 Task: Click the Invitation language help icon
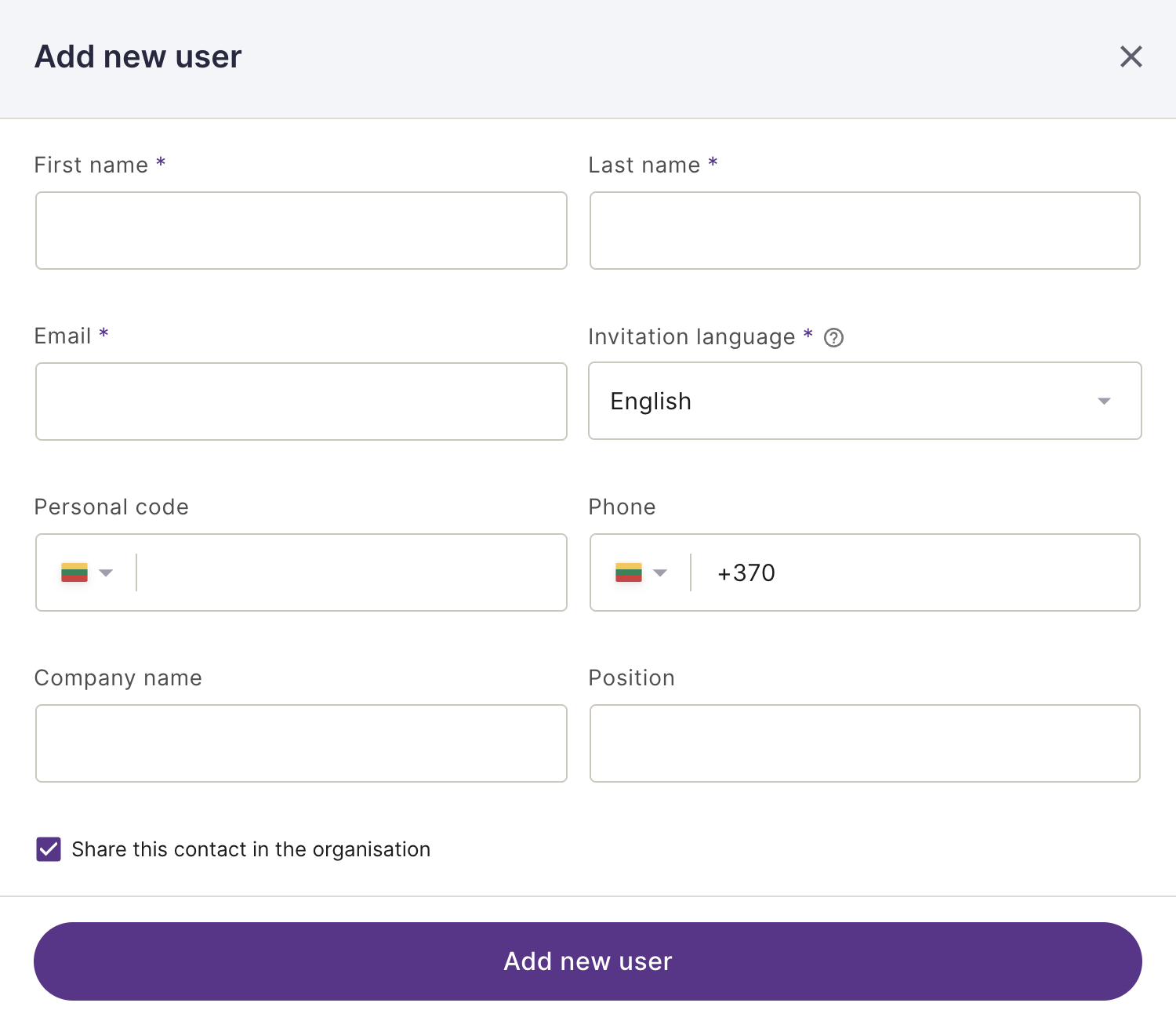click(x=833, y=338)
